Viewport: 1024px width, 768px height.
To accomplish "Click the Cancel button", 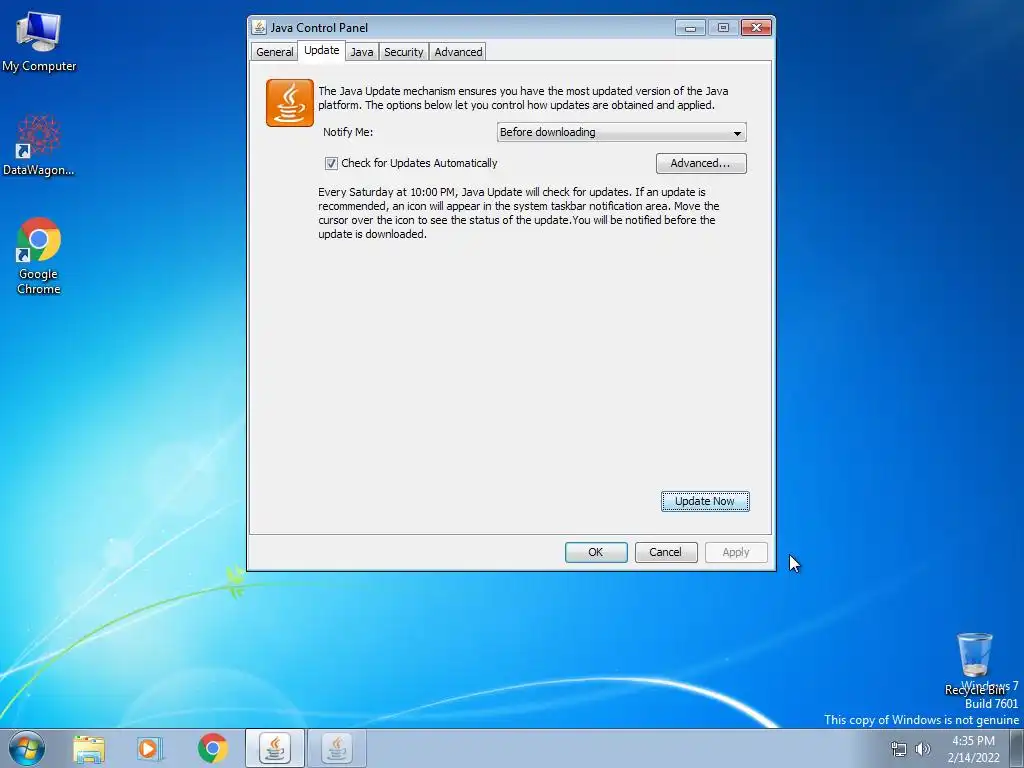I will coord(665,552).
